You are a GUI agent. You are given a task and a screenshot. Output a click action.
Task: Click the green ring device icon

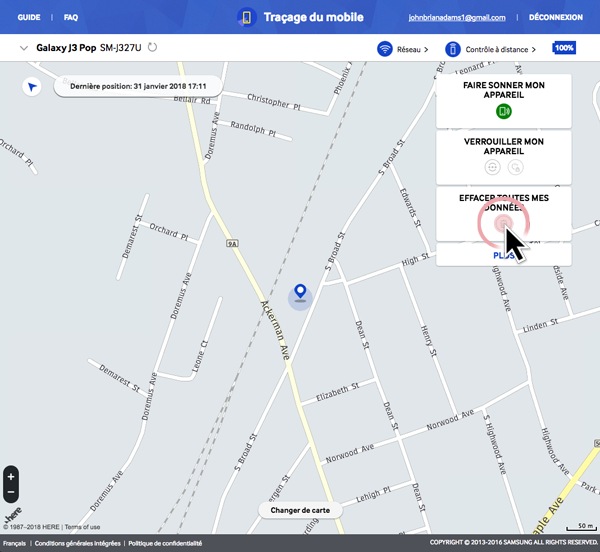(x=504, y=111)
